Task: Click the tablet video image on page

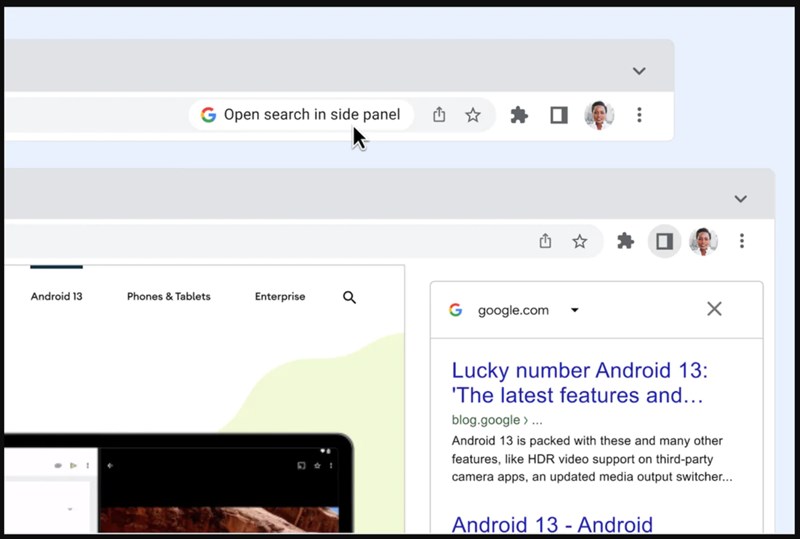Action: 219,520
